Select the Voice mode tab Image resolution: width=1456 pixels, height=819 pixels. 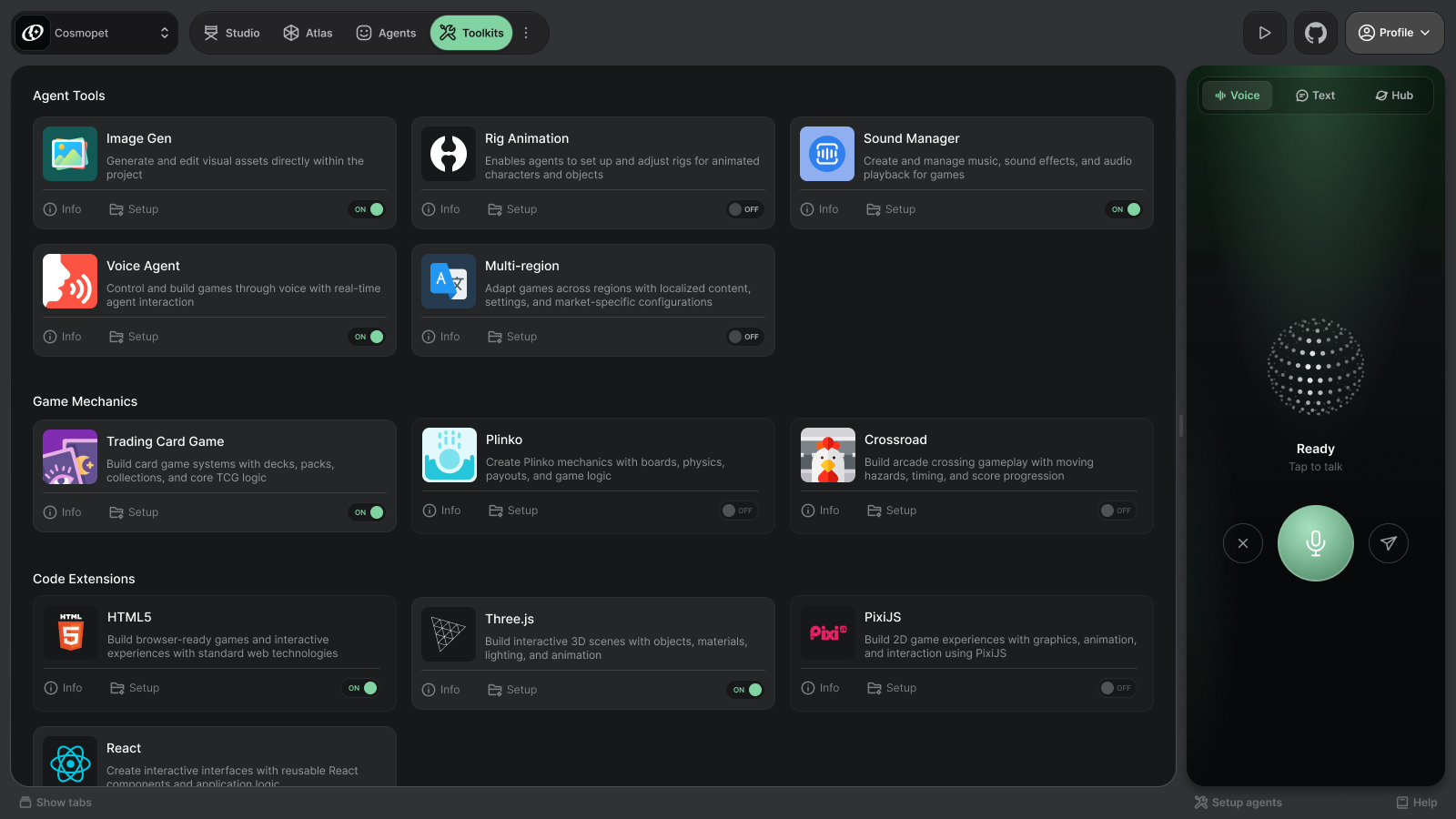coord(1238,96)
